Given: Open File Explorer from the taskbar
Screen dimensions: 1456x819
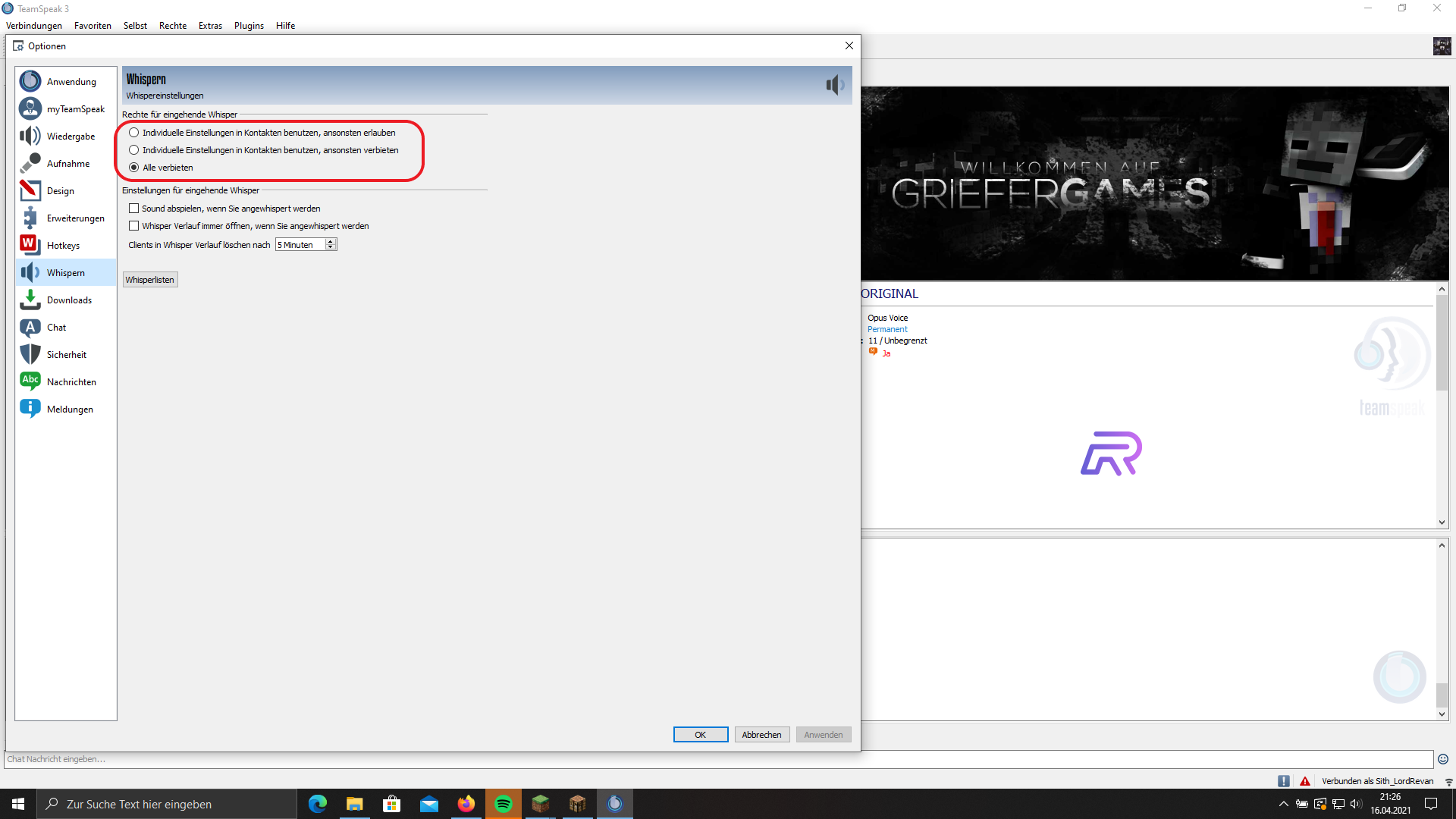Looking at the screenshot, I should click(x=355, y=804).
